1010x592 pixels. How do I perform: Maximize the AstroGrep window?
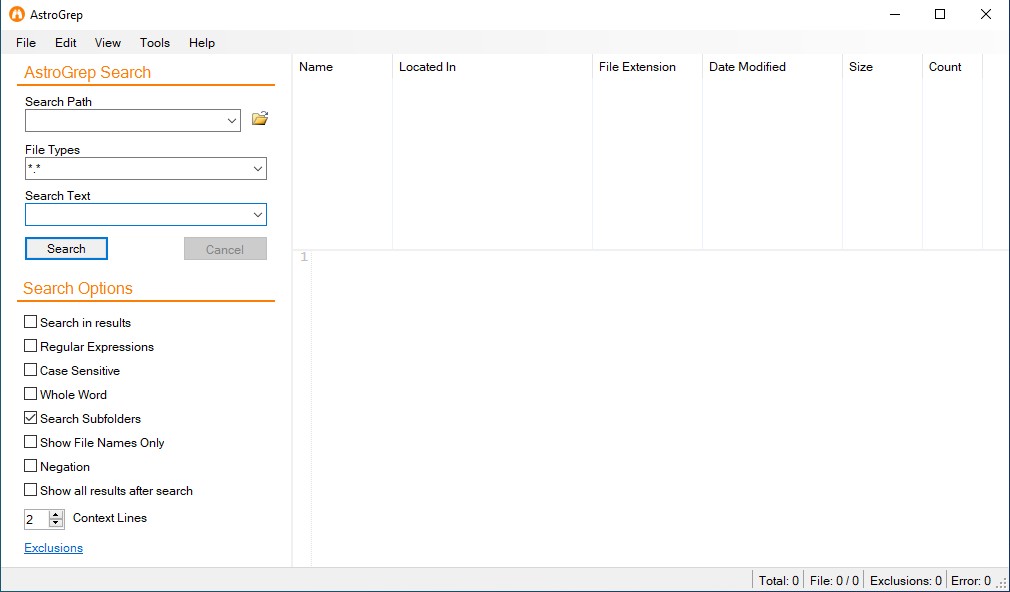pyautogui.click(x=940, y=14)
